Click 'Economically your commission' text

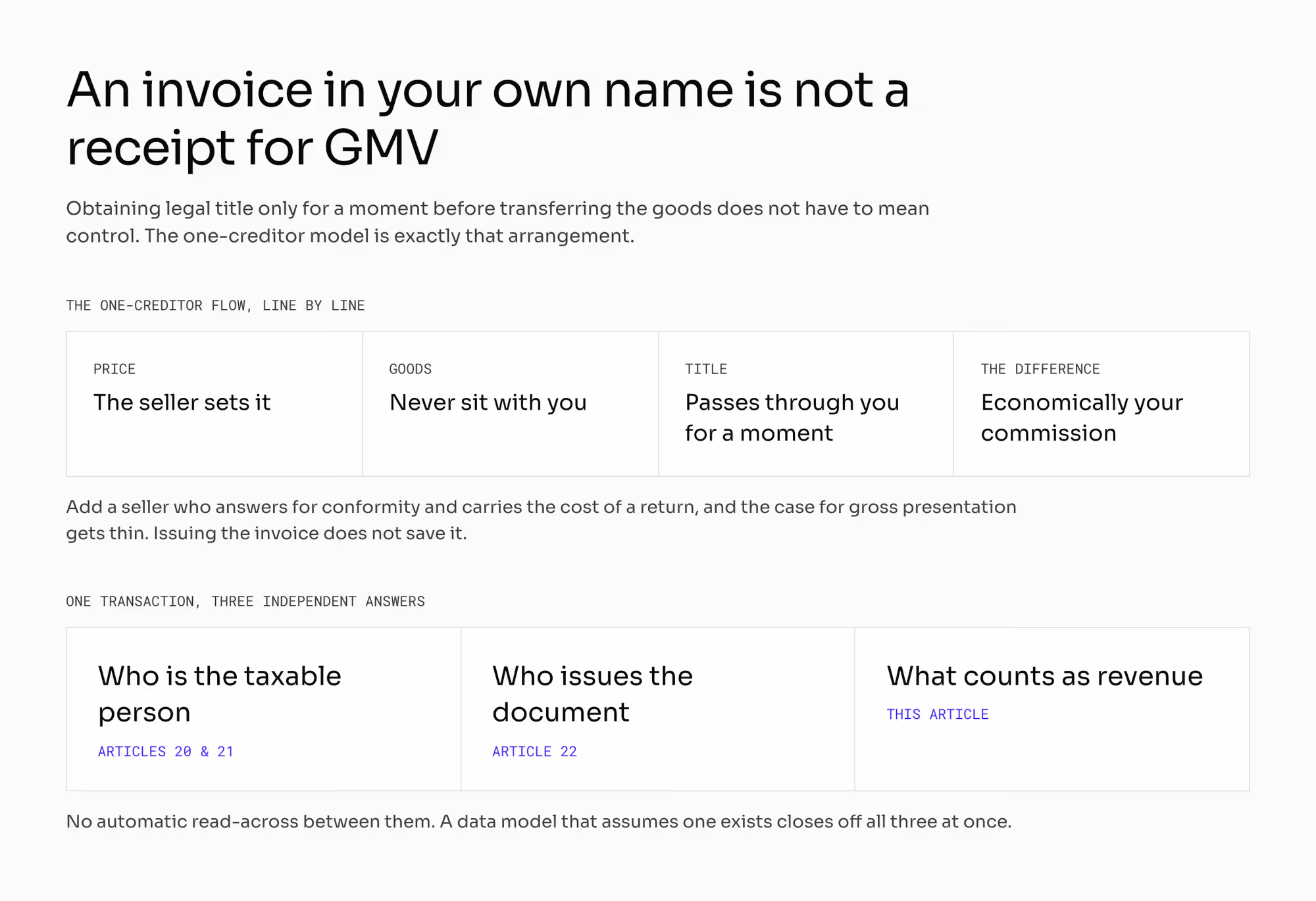[1082, 418]
